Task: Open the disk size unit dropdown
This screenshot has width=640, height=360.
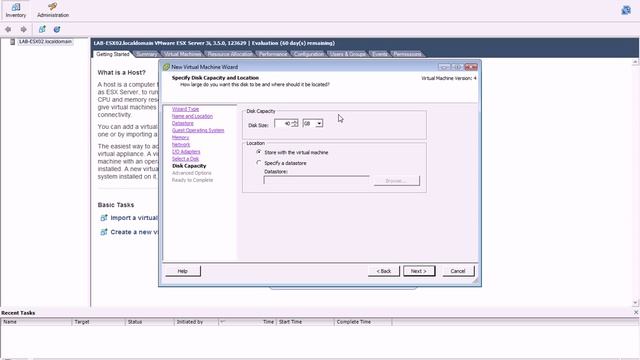Action: coord(319,123)
